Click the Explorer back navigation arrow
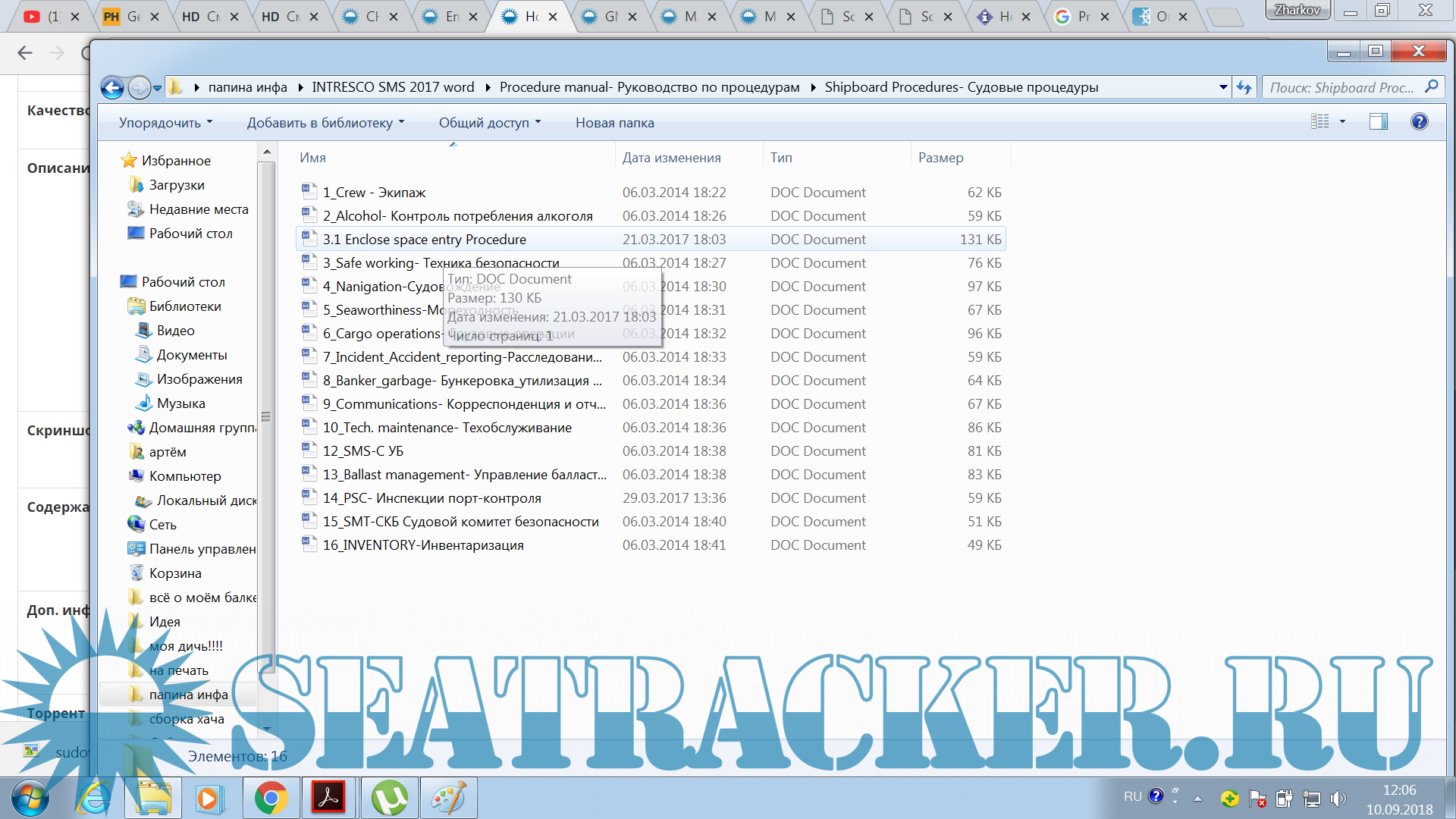The image size is (1456, 819). [x=112, y=88]
